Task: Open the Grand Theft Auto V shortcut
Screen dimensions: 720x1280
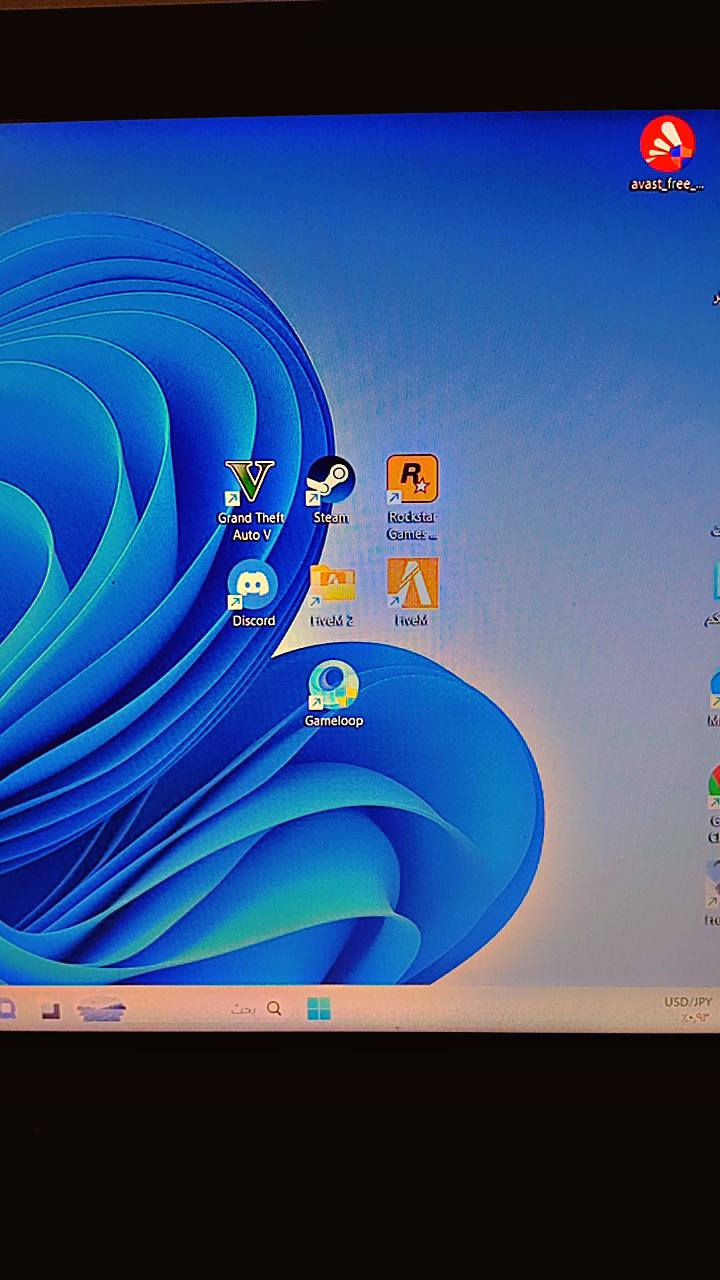Action: (250, 483)
